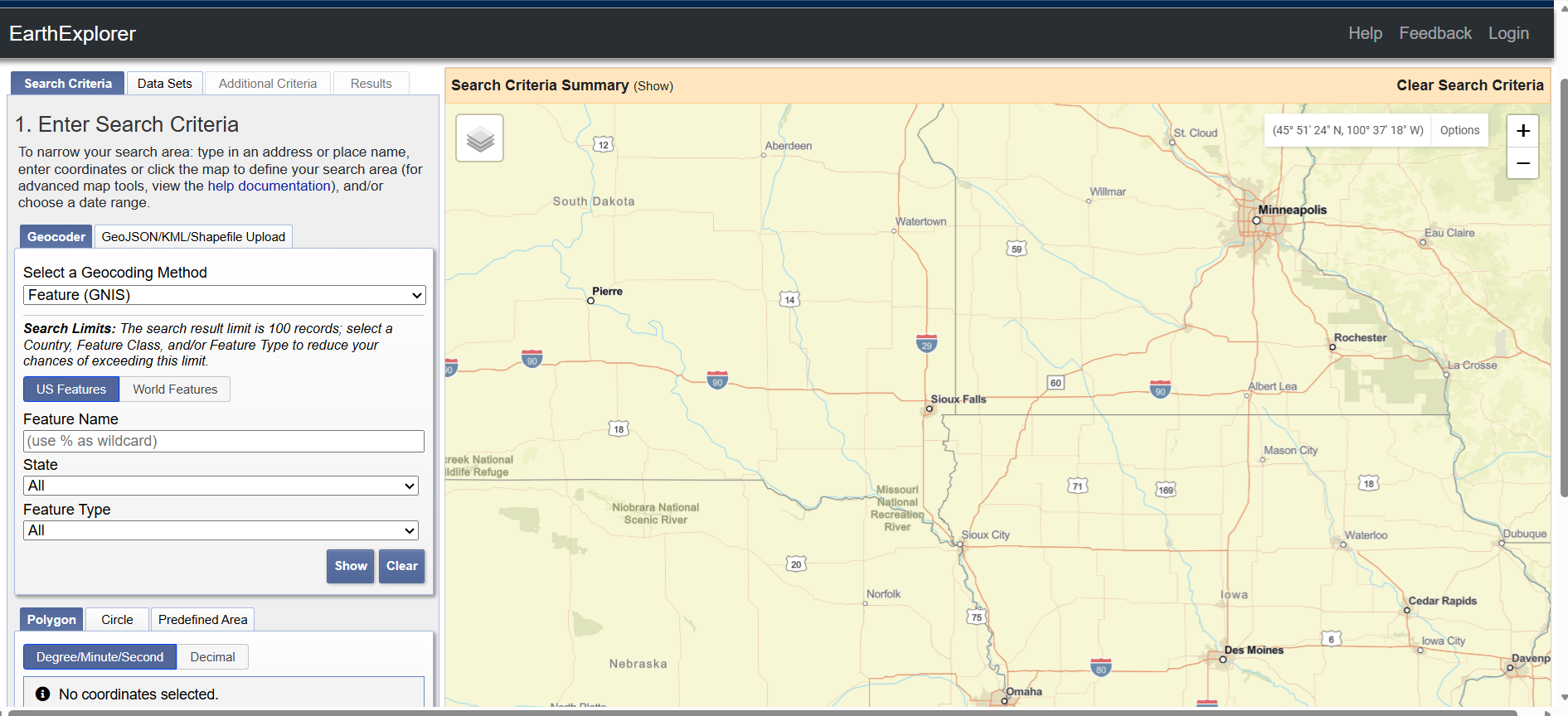Click Highway 6 shield near Iowa City
Screen dimensions: 1568x716
pyautogui.click(x=1331, y=639)
